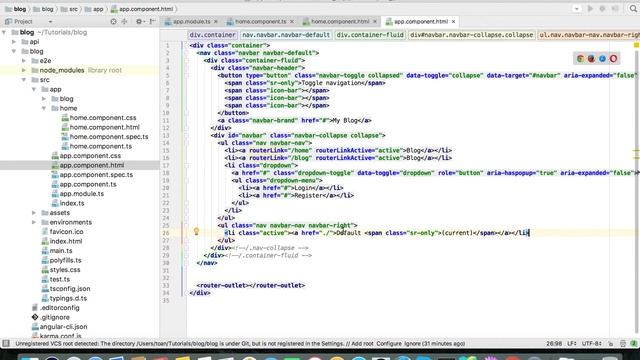The image size is (640, 360).
Task: Close the home.component.ts tab
Action: pyautogui.click(x=292, y=22)
